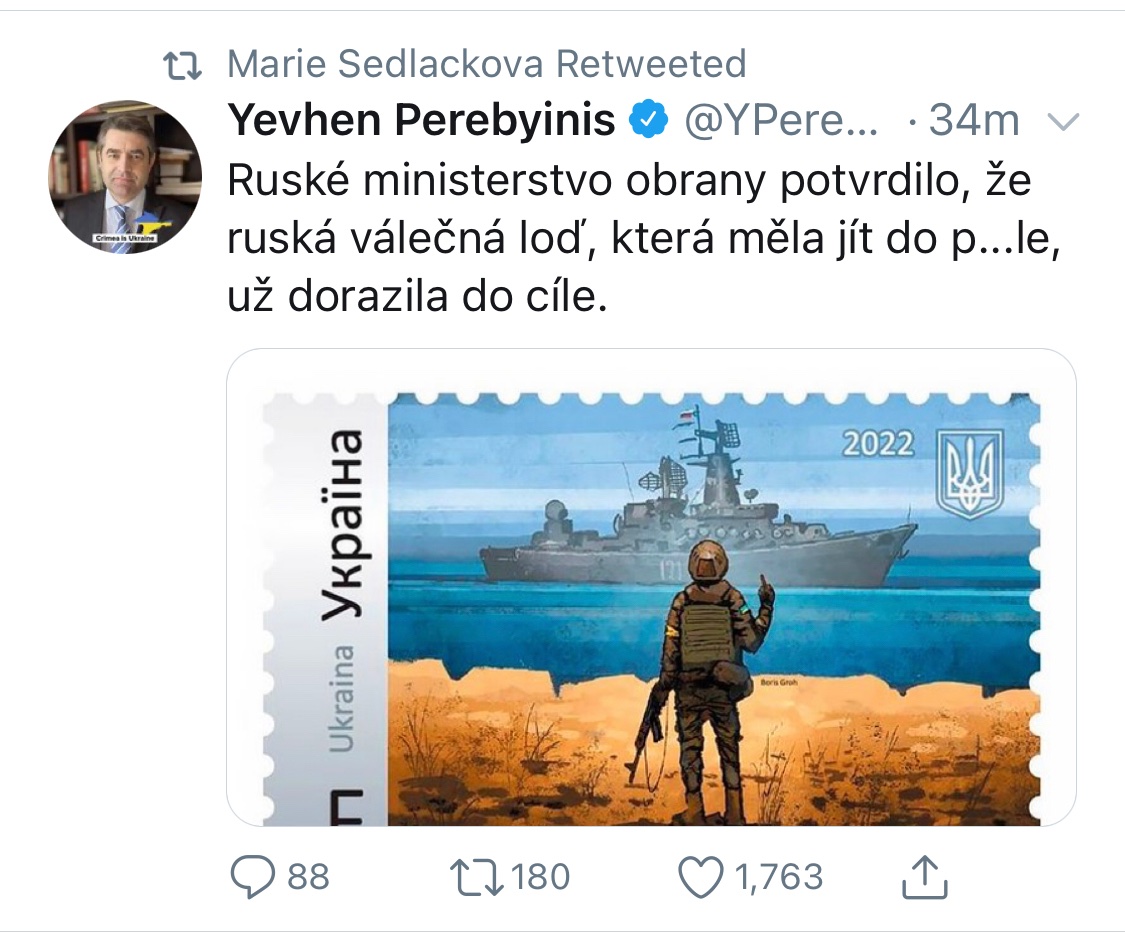Click the Yevhen Perebyinis display name
1125x949 pixels.
[x=421, y=121]
